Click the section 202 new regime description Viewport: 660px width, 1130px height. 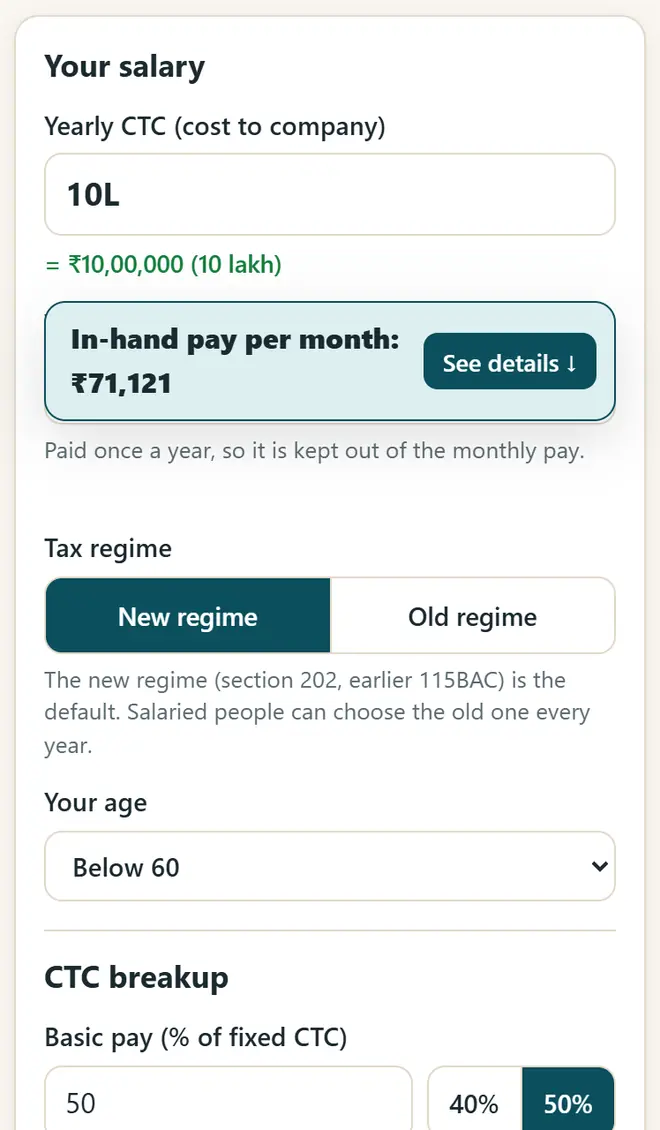pyautogui.click(x=317, y=712)
